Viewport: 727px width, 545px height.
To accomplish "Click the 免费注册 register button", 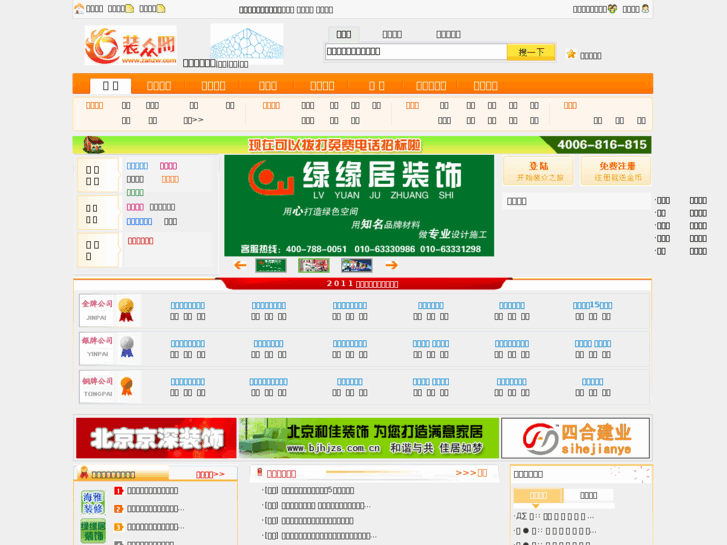I will (x=616, y=171).
